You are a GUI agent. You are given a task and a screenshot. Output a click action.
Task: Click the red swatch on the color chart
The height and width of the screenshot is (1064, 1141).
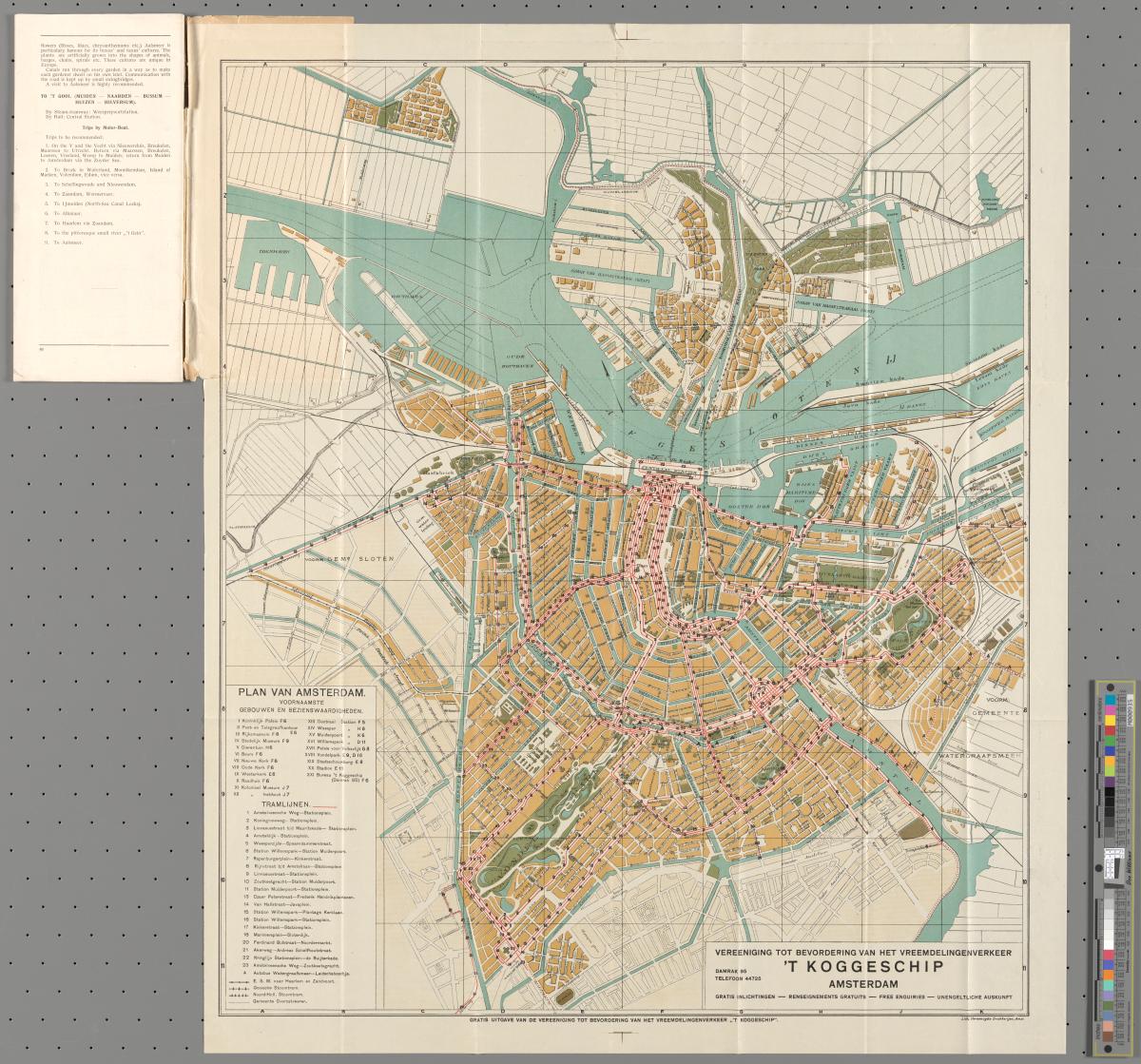(1110, 730)
